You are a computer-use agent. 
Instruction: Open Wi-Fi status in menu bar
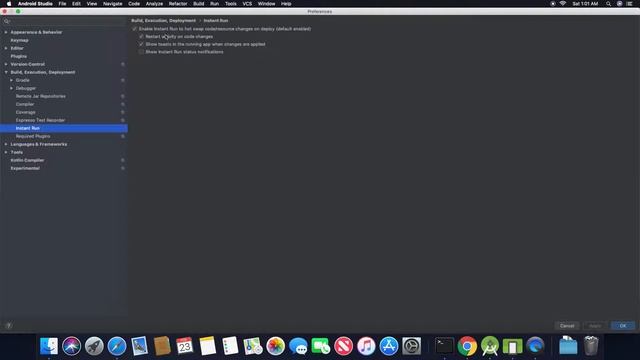click(x=563, y=4)
